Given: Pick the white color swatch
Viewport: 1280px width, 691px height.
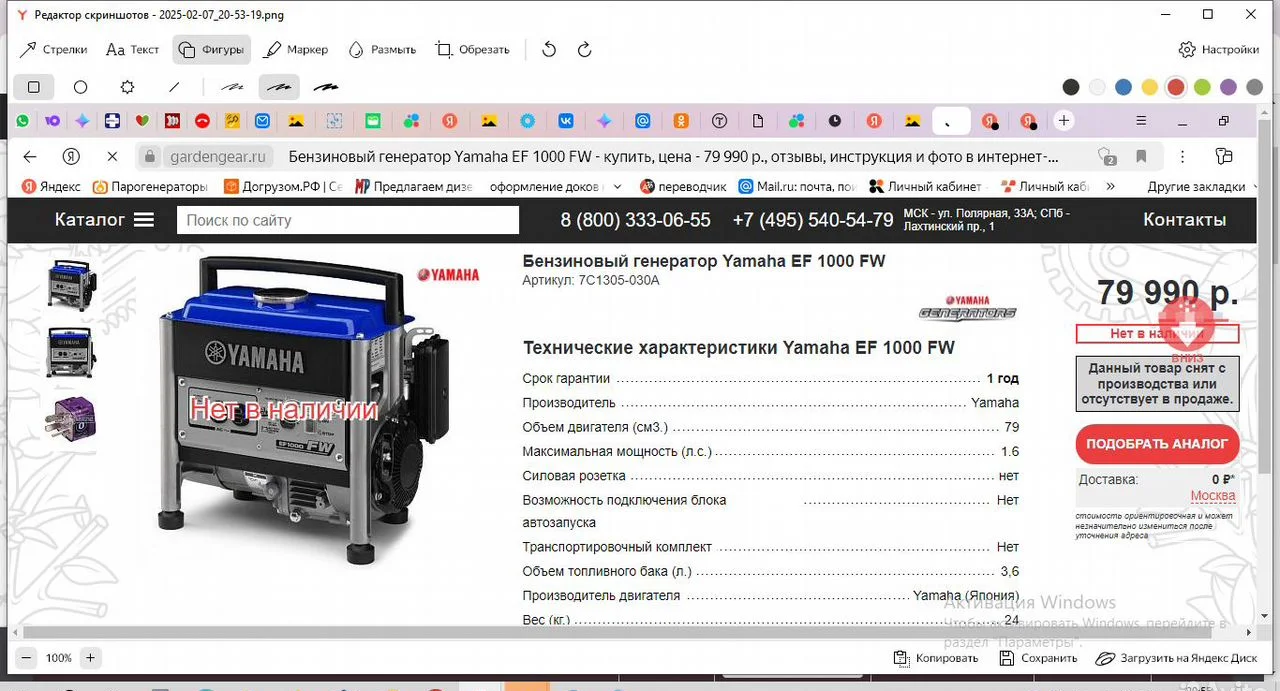Looking at the screenshot, I should click(x=1097, y=87).
